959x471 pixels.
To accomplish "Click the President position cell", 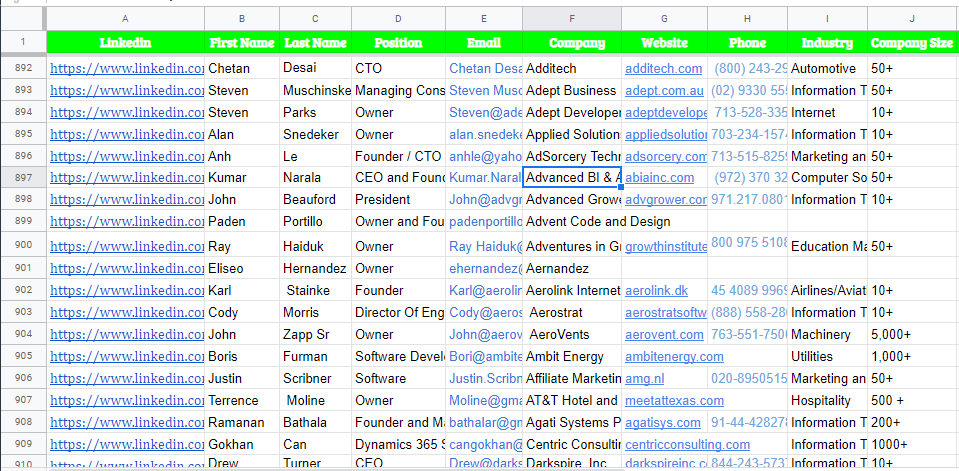I will coord(398,199).
